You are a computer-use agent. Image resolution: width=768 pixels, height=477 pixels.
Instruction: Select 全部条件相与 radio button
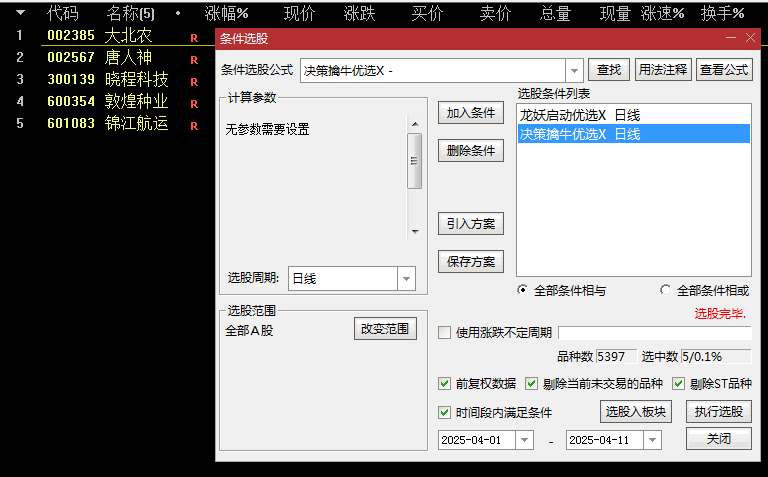click(523, 290)
